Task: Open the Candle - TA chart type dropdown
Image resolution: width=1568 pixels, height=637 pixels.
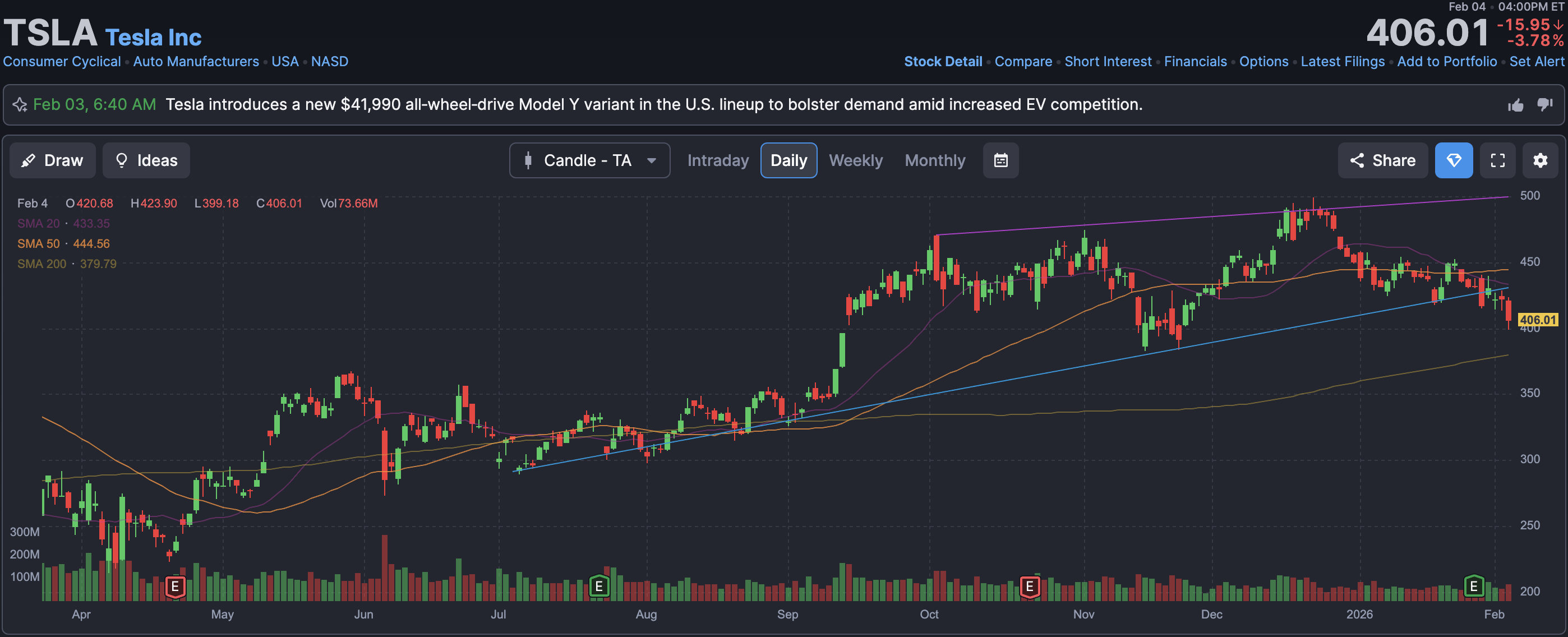Action: (x=589, y=160)
